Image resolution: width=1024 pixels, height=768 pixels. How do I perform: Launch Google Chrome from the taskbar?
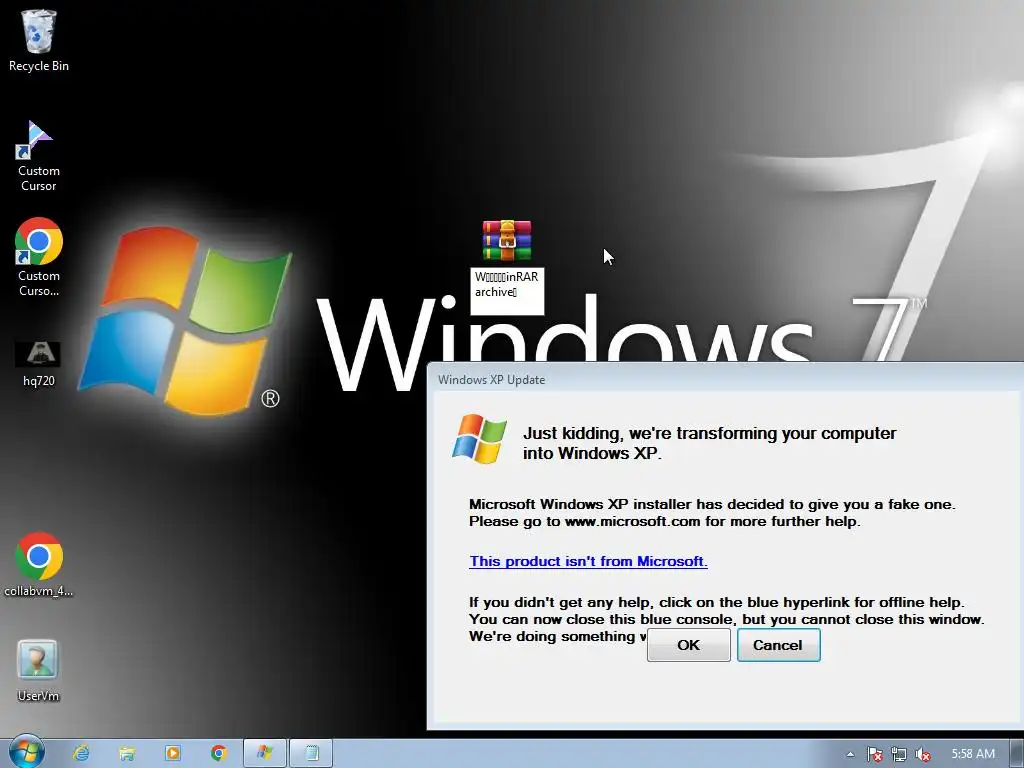coord(219,753)
